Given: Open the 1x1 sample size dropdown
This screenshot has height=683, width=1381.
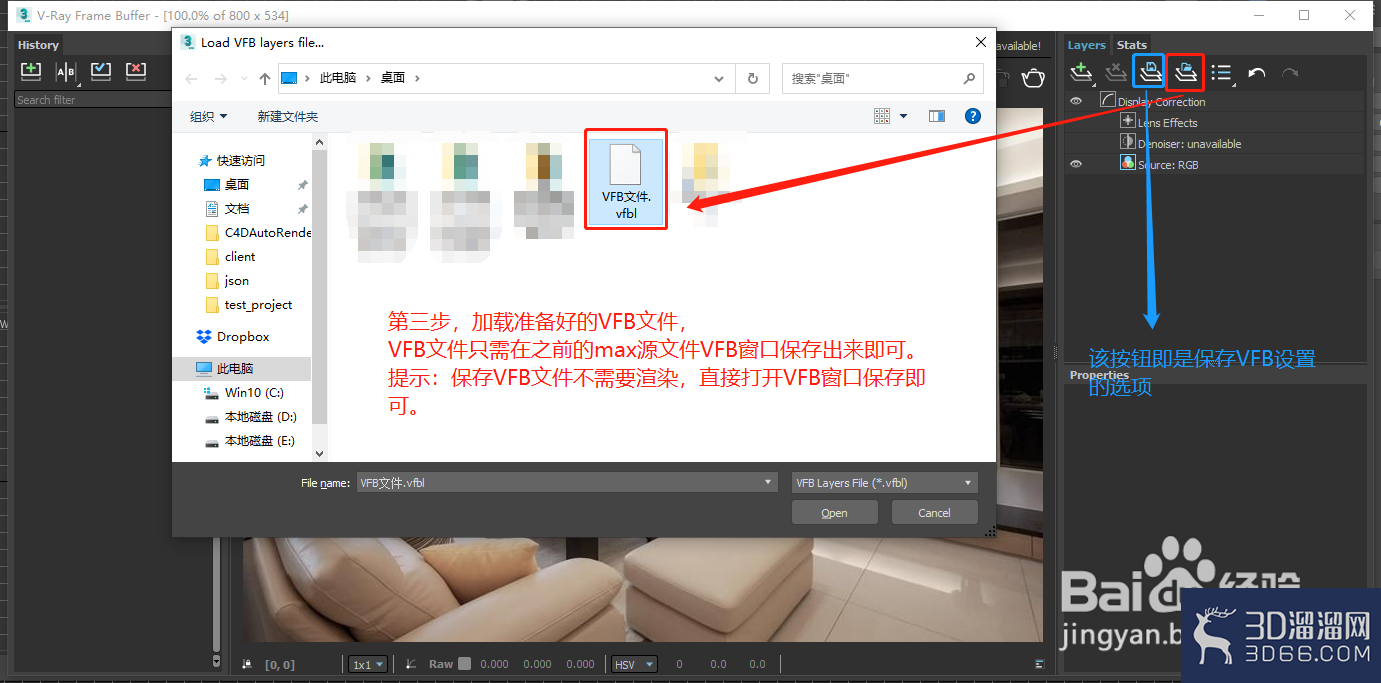Looking at the screenshot, I should coord(368,664).
